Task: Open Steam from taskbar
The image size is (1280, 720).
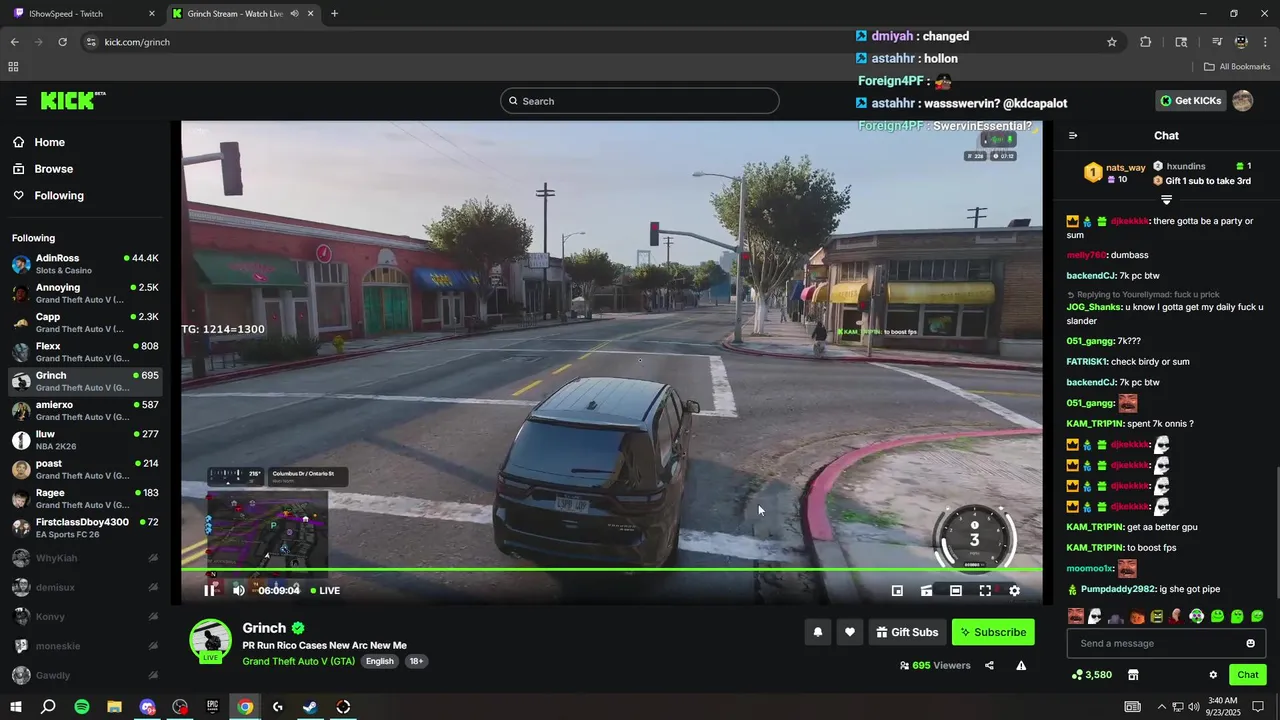Action: tap(310, 707)
